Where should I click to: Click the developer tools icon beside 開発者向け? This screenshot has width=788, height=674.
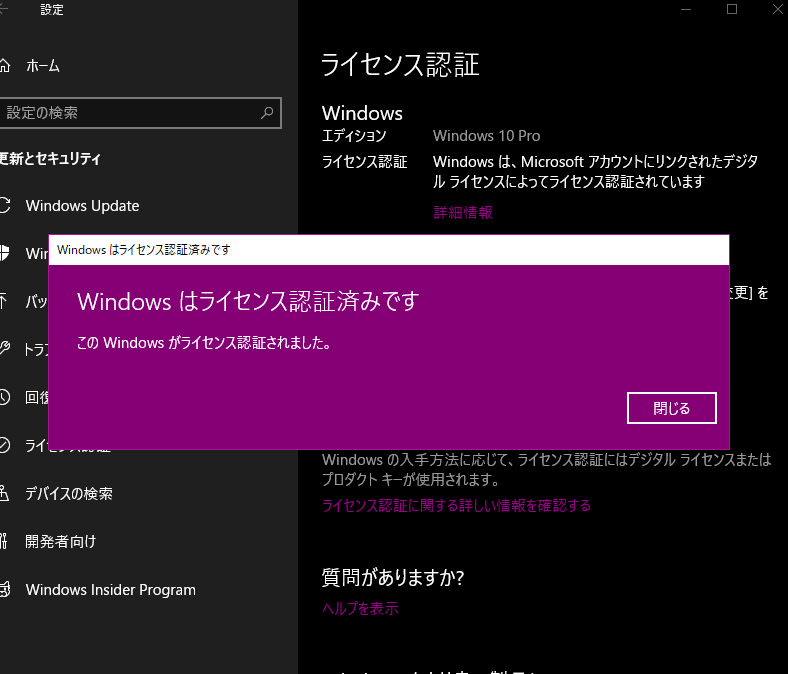[x=4, y=541]
